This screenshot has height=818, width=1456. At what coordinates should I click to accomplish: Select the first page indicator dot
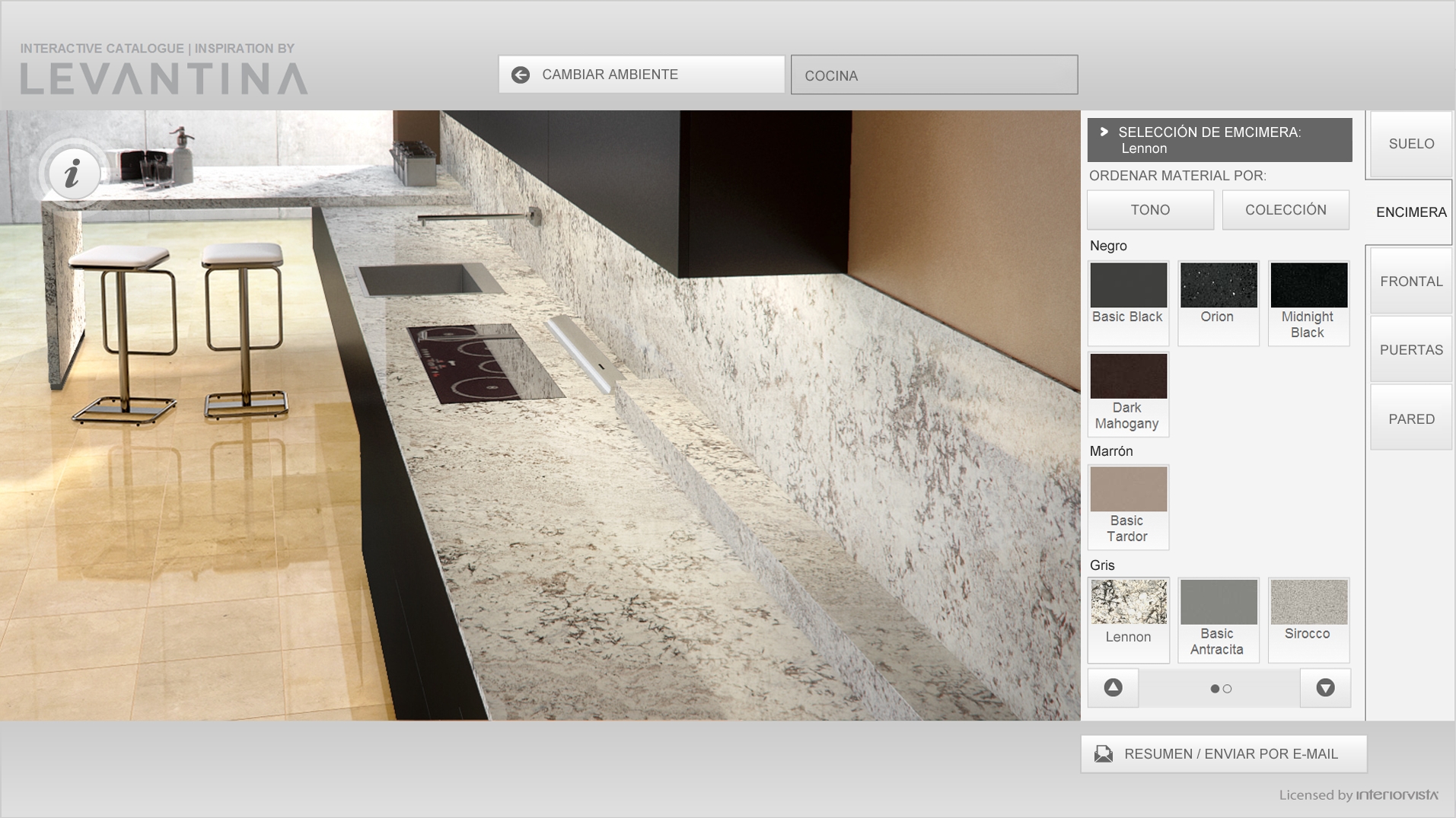click(x=1215, y=689)
